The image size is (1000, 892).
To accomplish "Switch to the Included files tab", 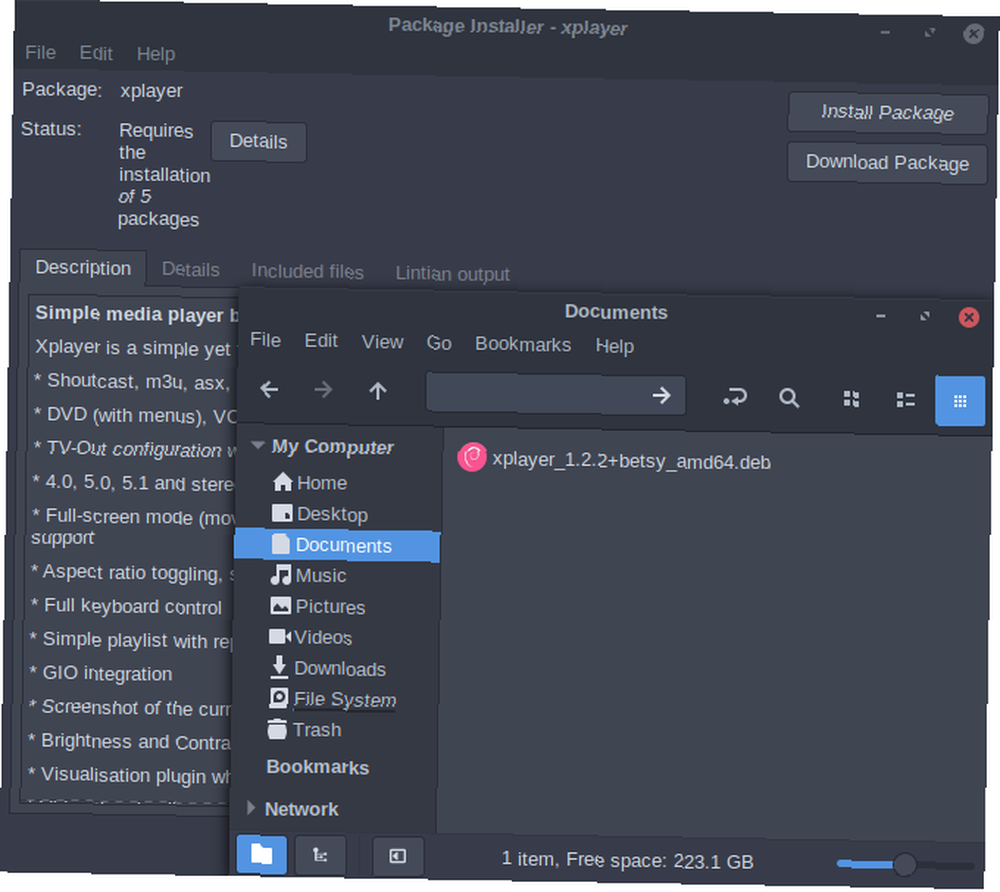I will point(307,272).
